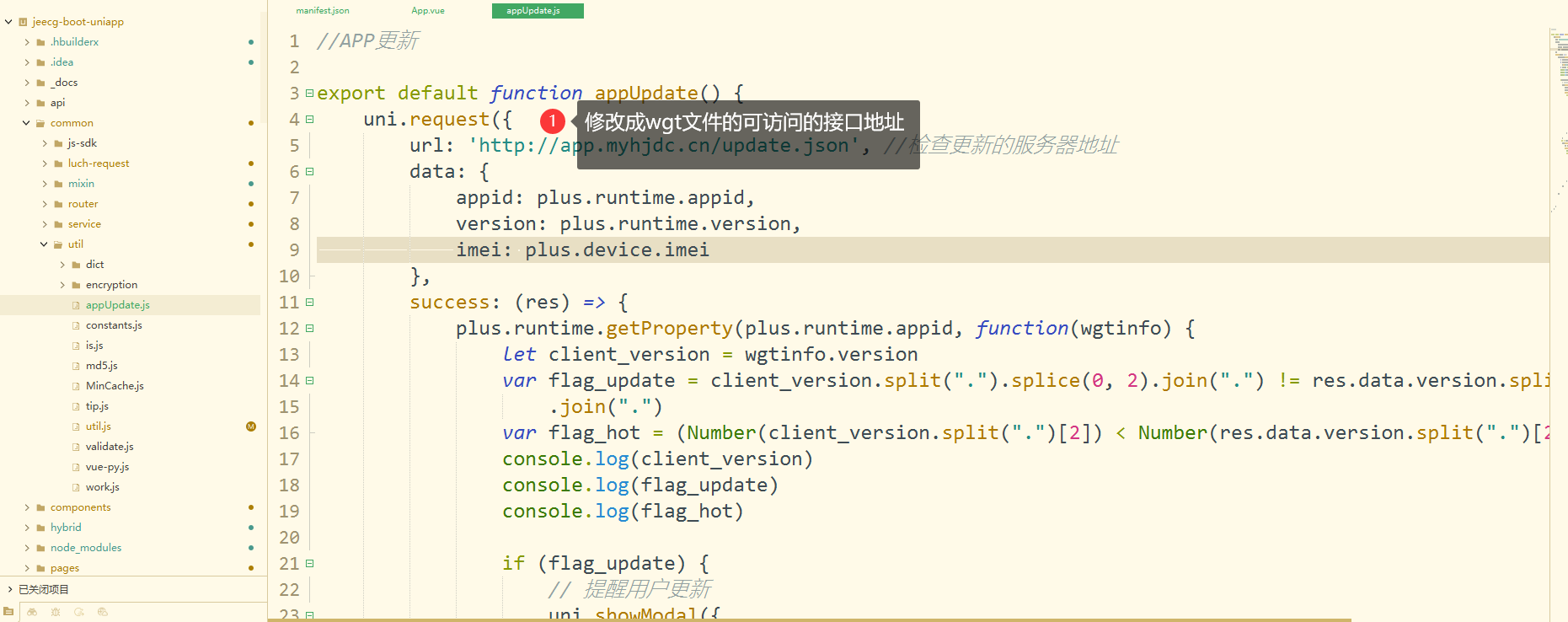
Task: Open constants.js in the file tree
Action: [x=114, y=325]
